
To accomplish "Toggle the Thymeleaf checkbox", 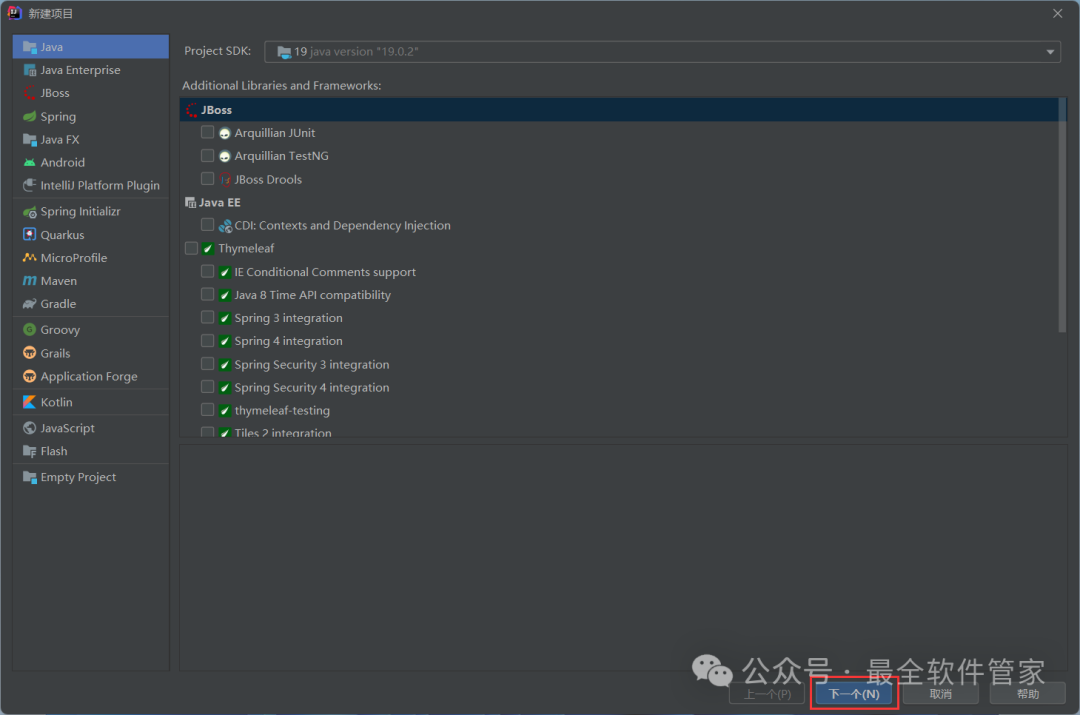I will 191,248.
